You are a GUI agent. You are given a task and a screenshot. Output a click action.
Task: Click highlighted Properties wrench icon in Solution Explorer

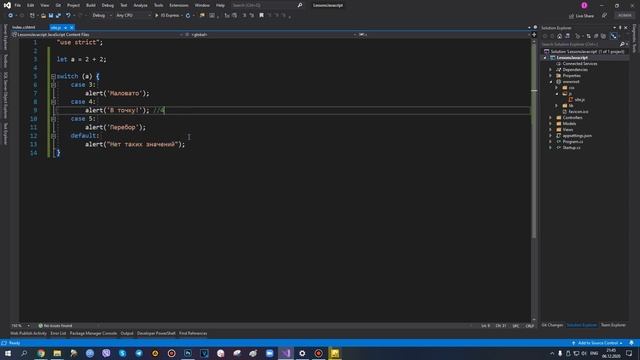click(x=614, y=36)
